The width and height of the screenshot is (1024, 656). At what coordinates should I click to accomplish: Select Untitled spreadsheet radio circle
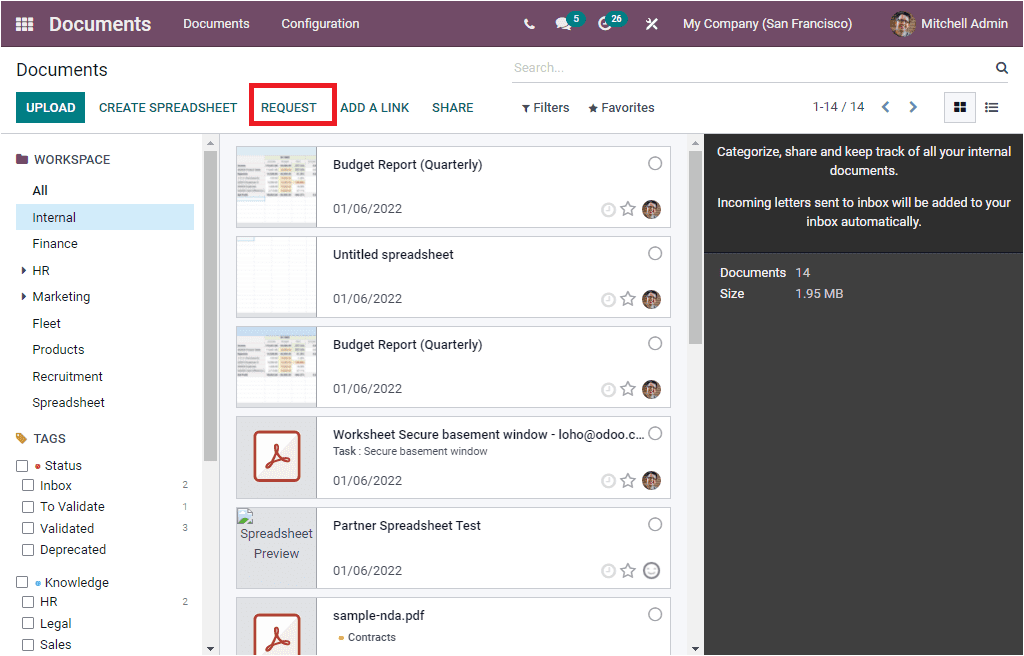[x=654, y=254]
